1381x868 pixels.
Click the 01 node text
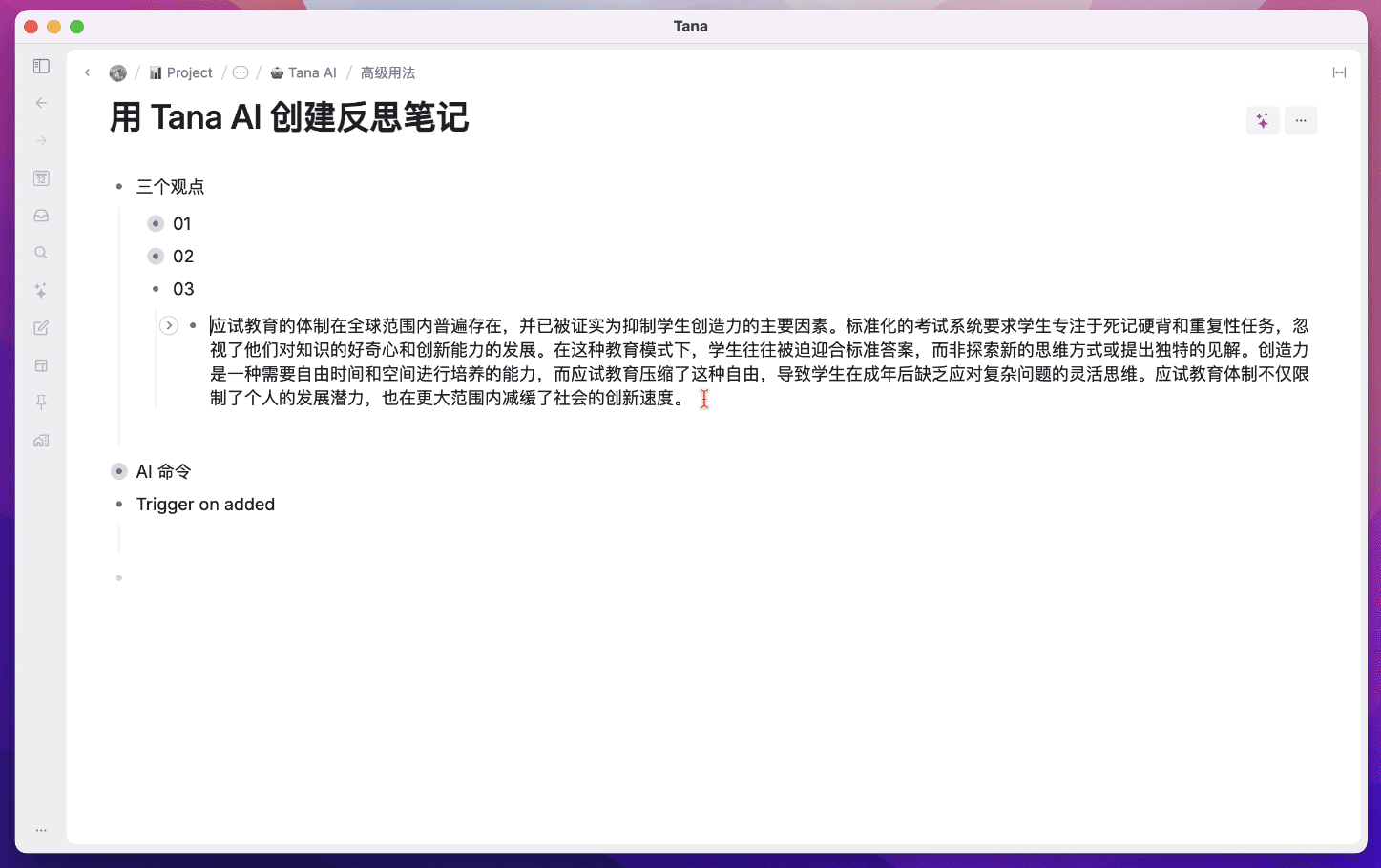point(182,223)
